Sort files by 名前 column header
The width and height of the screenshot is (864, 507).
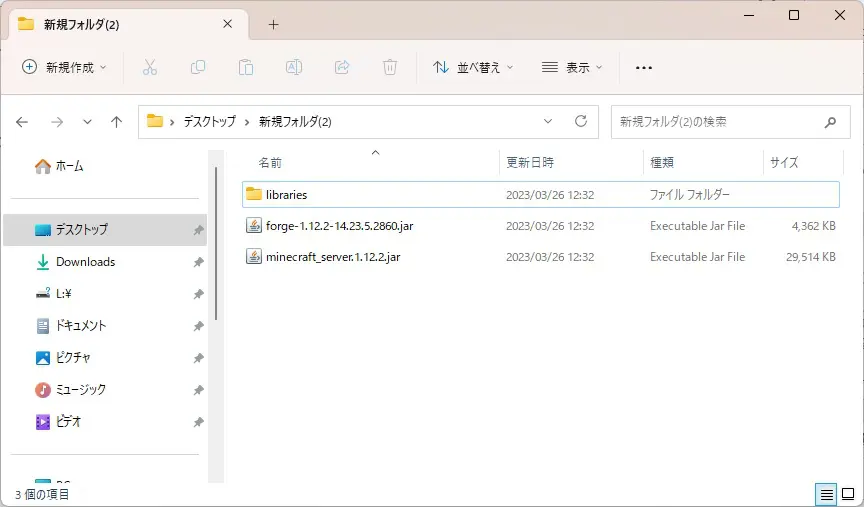click(x=271, y=162)
